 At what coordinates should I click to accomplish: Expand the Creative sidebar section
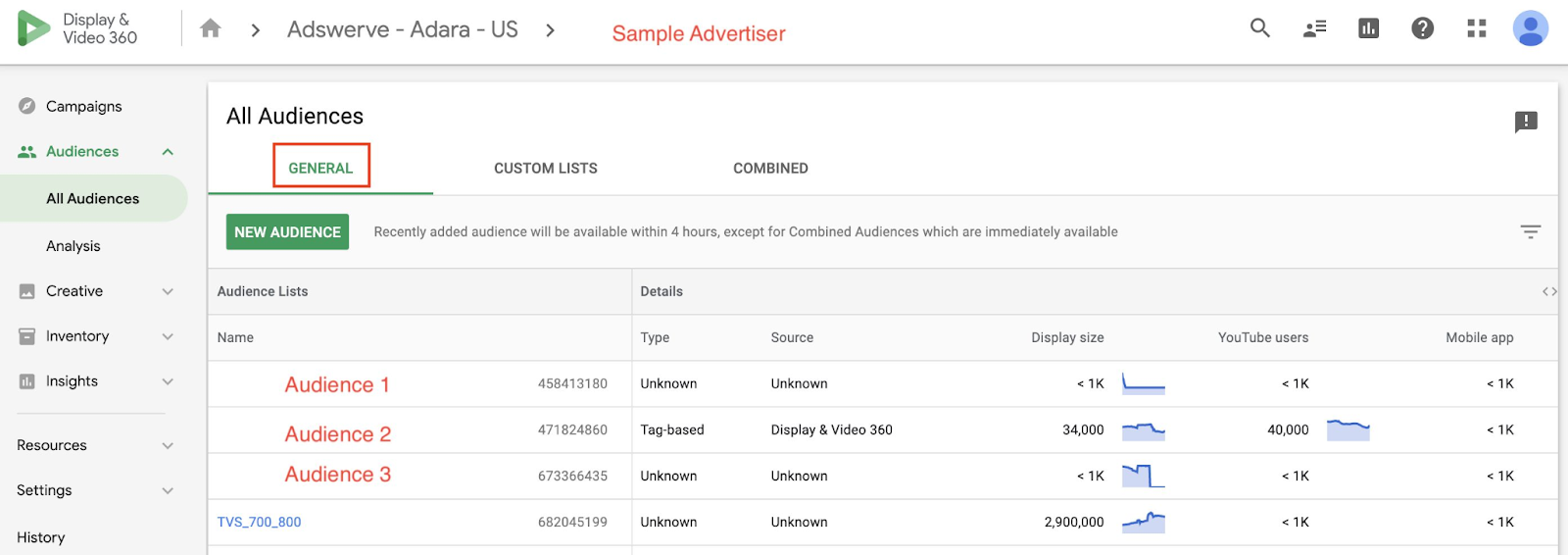pos(168,291)
